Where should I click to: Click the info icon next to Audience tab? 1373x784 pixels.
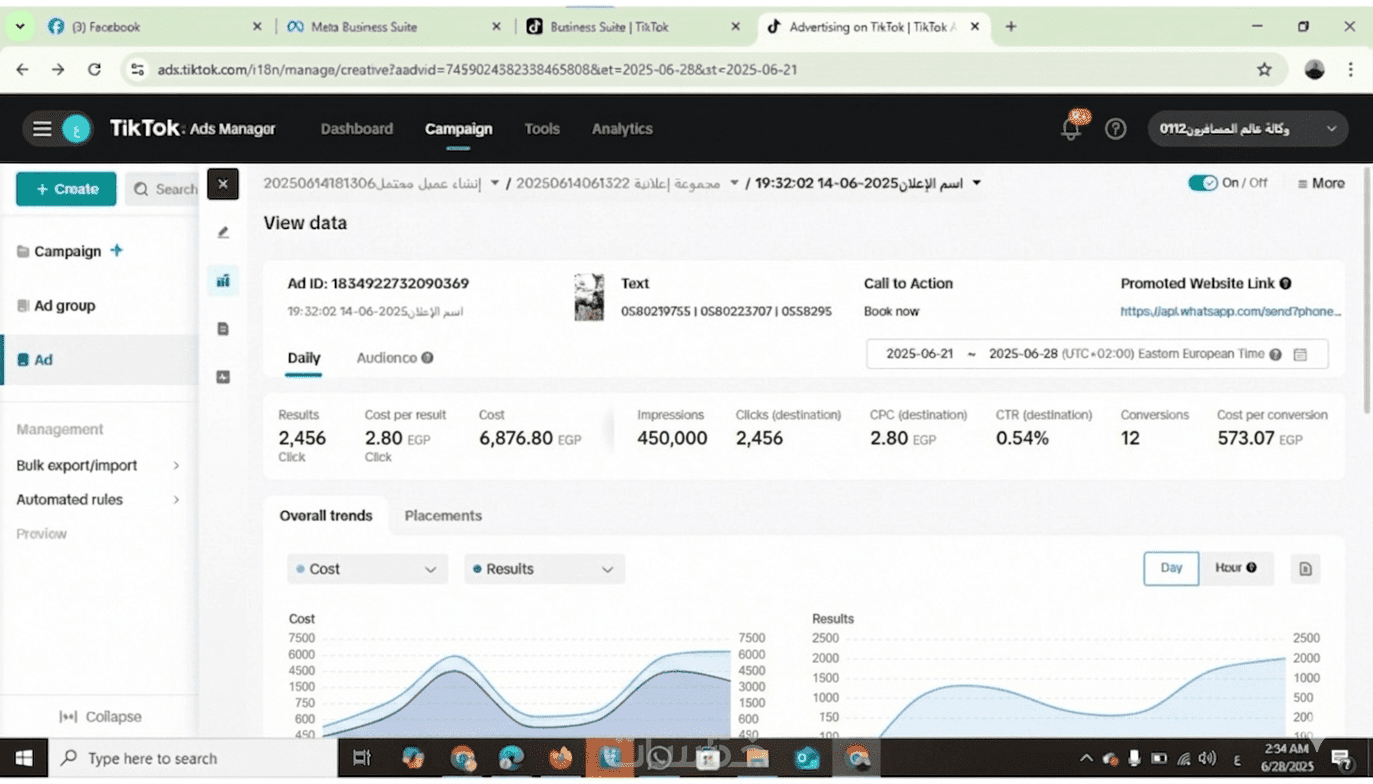coord(427,358)
